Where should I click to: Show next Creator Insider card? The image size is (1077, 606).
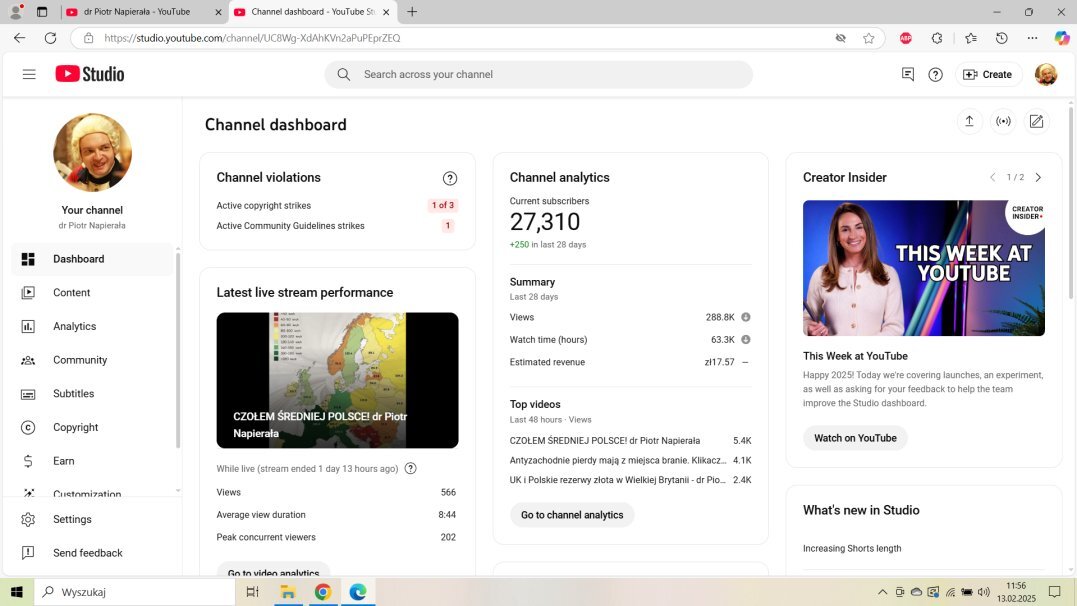[x=1038, y=177]
